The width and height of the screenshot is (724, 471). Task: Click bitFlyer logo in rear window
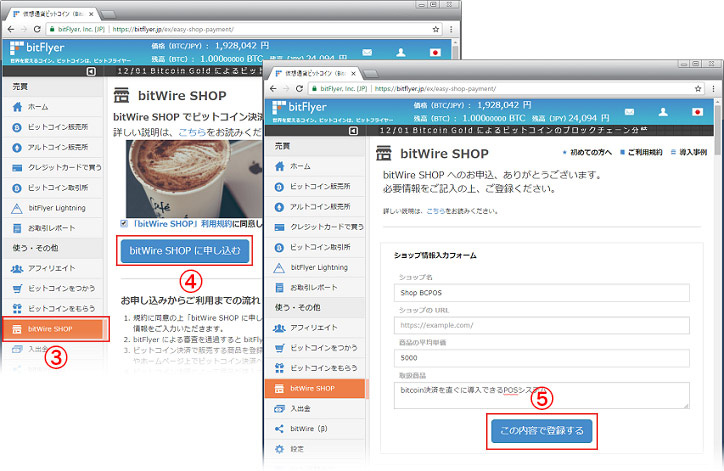(37, 48)
